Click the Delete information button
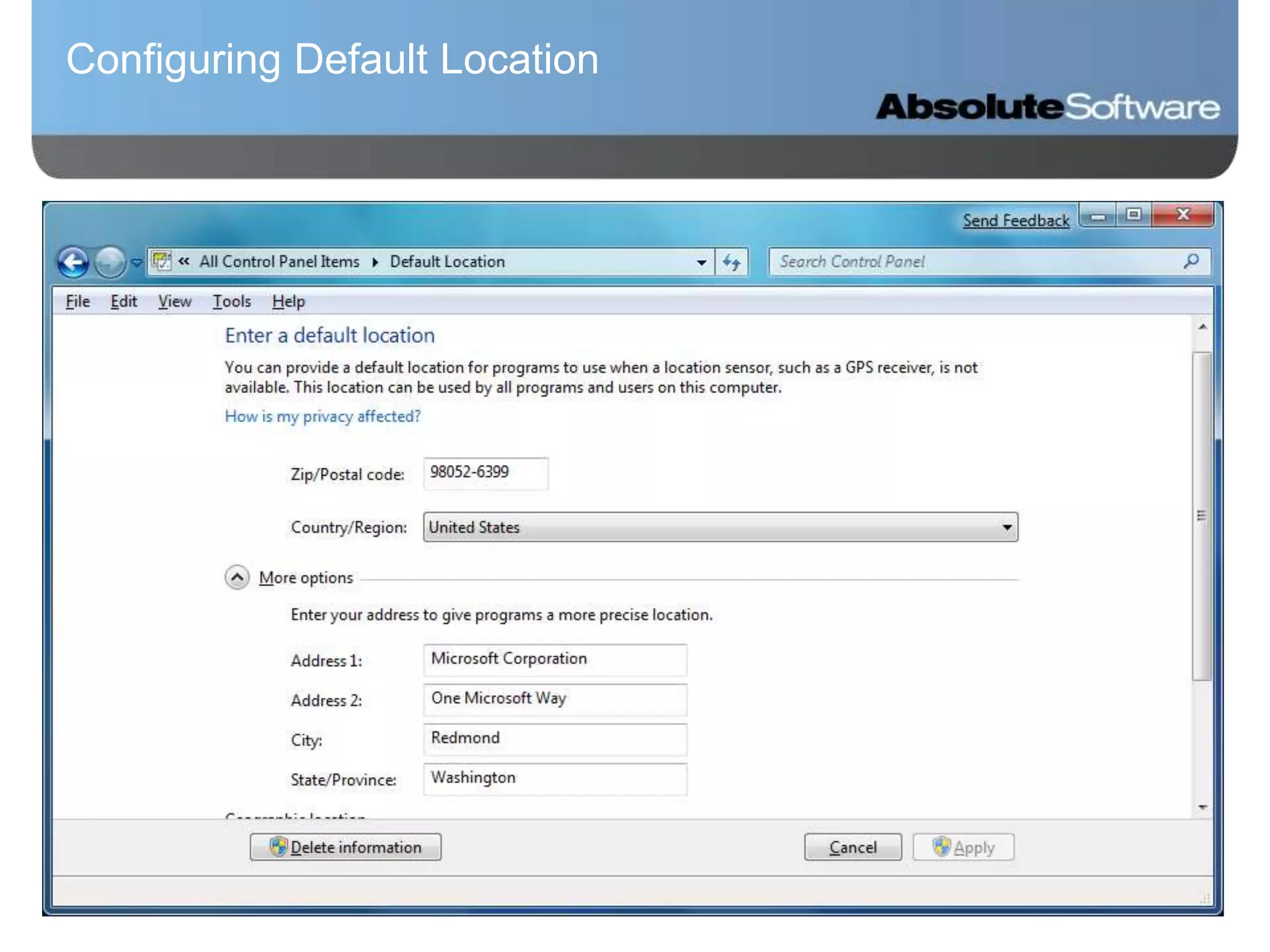 (345, 847)
